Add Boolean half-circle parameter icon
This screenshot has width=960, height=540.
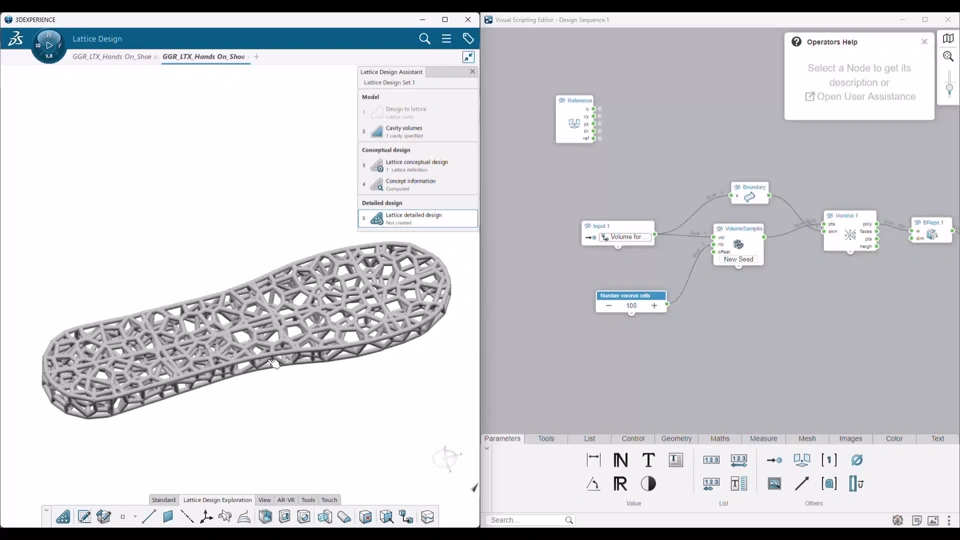(x=648, y=484)
